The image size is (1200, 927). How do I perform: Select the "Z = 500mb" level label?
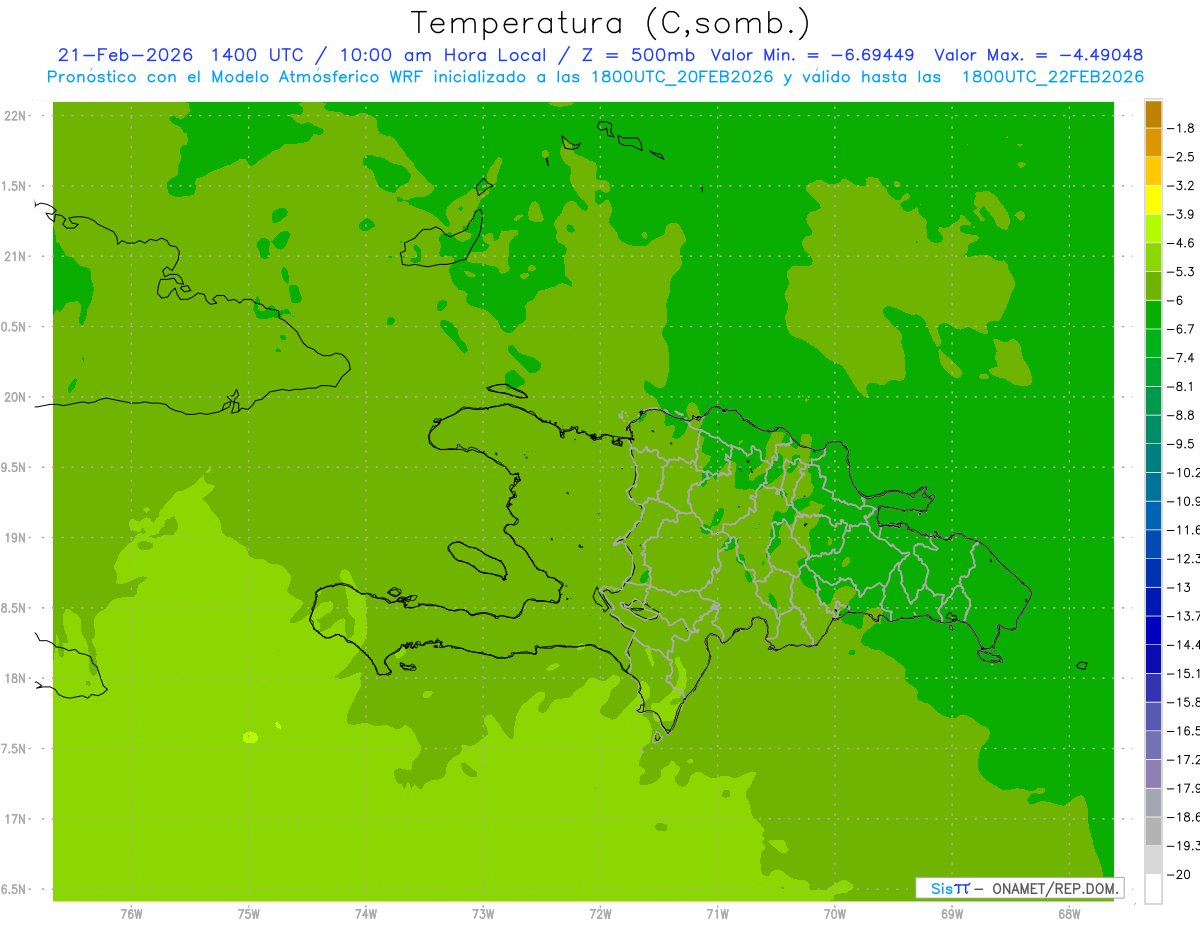[636, 55]
